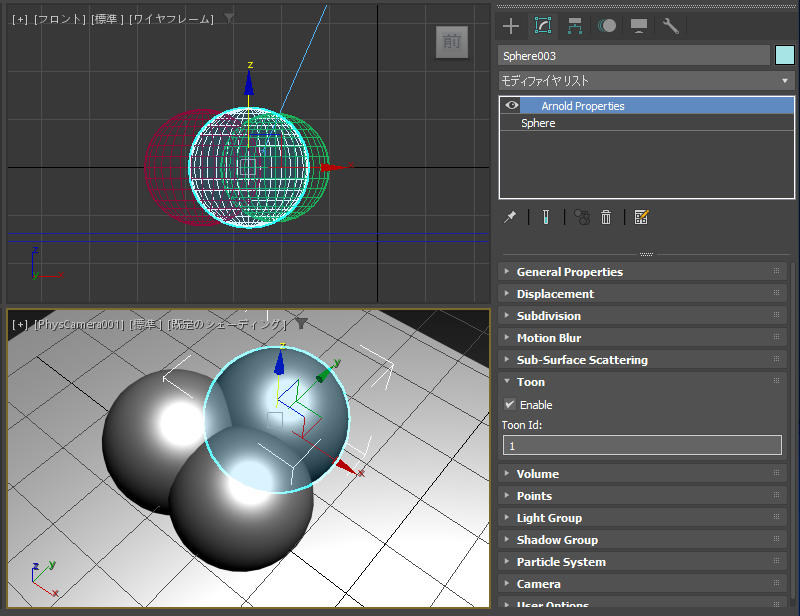Screen dimensions: 800x616
Task: Expand the General Properties rollout
Action: pos(642,272)
